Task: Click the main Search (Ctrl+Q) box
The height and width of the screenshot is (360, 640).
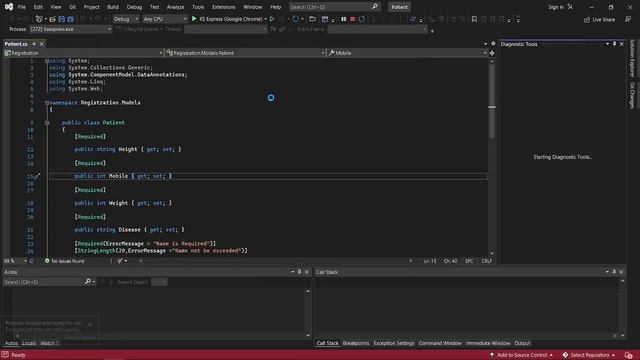Action: tap(334, 7)
